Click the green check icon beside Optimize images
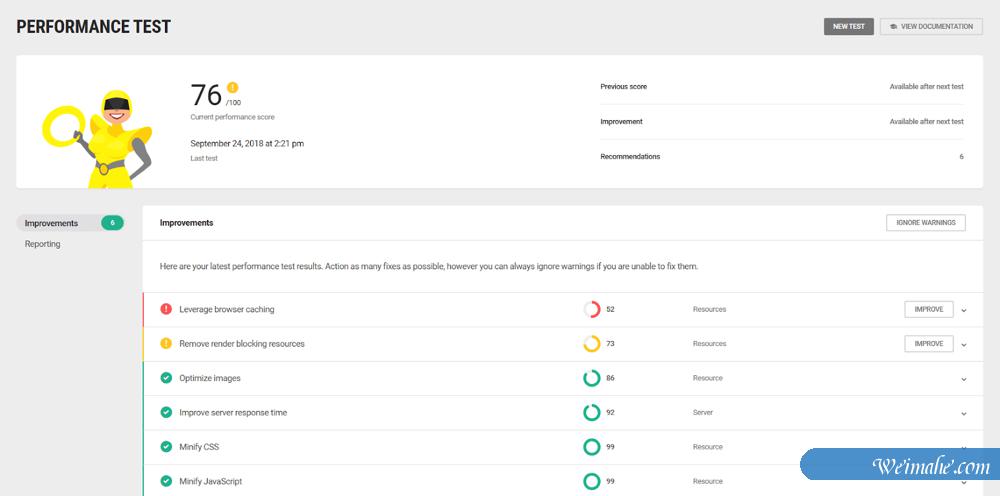 (x=166, y=378)
